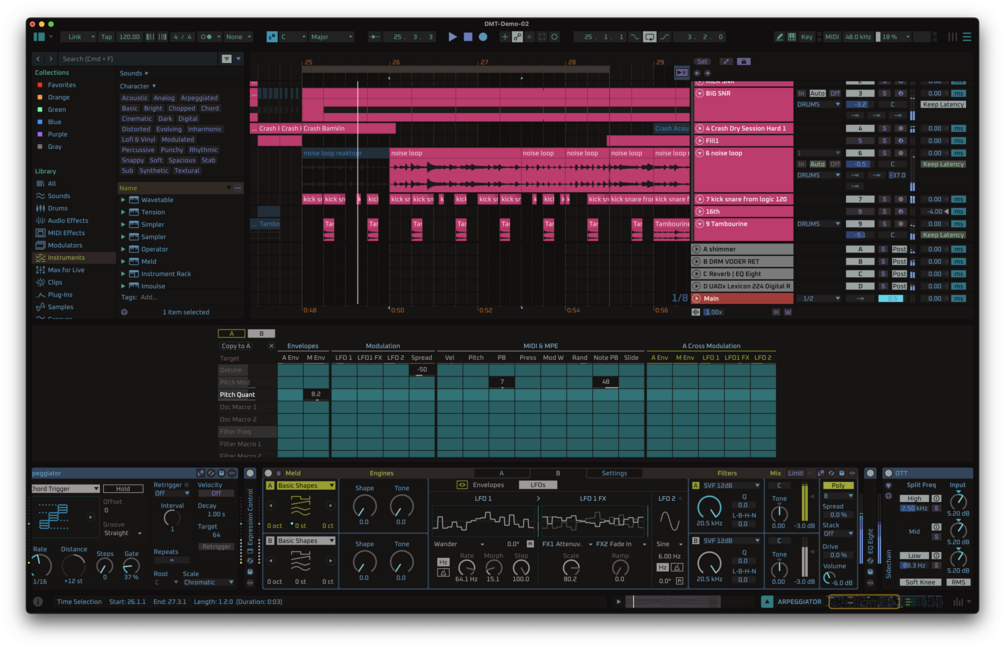Click the Arrangement Record button
Screen dimensions: 1005x648
[483, 37]
